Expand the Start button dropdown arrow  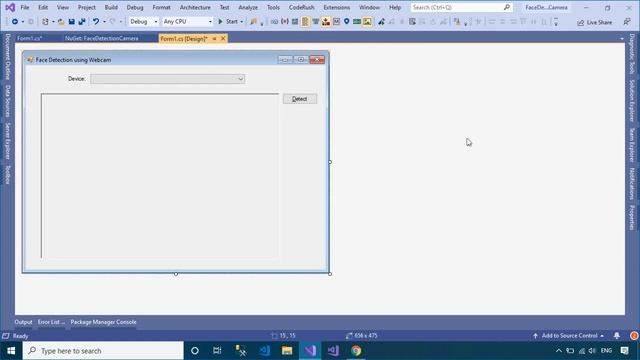tap(242, 22)
